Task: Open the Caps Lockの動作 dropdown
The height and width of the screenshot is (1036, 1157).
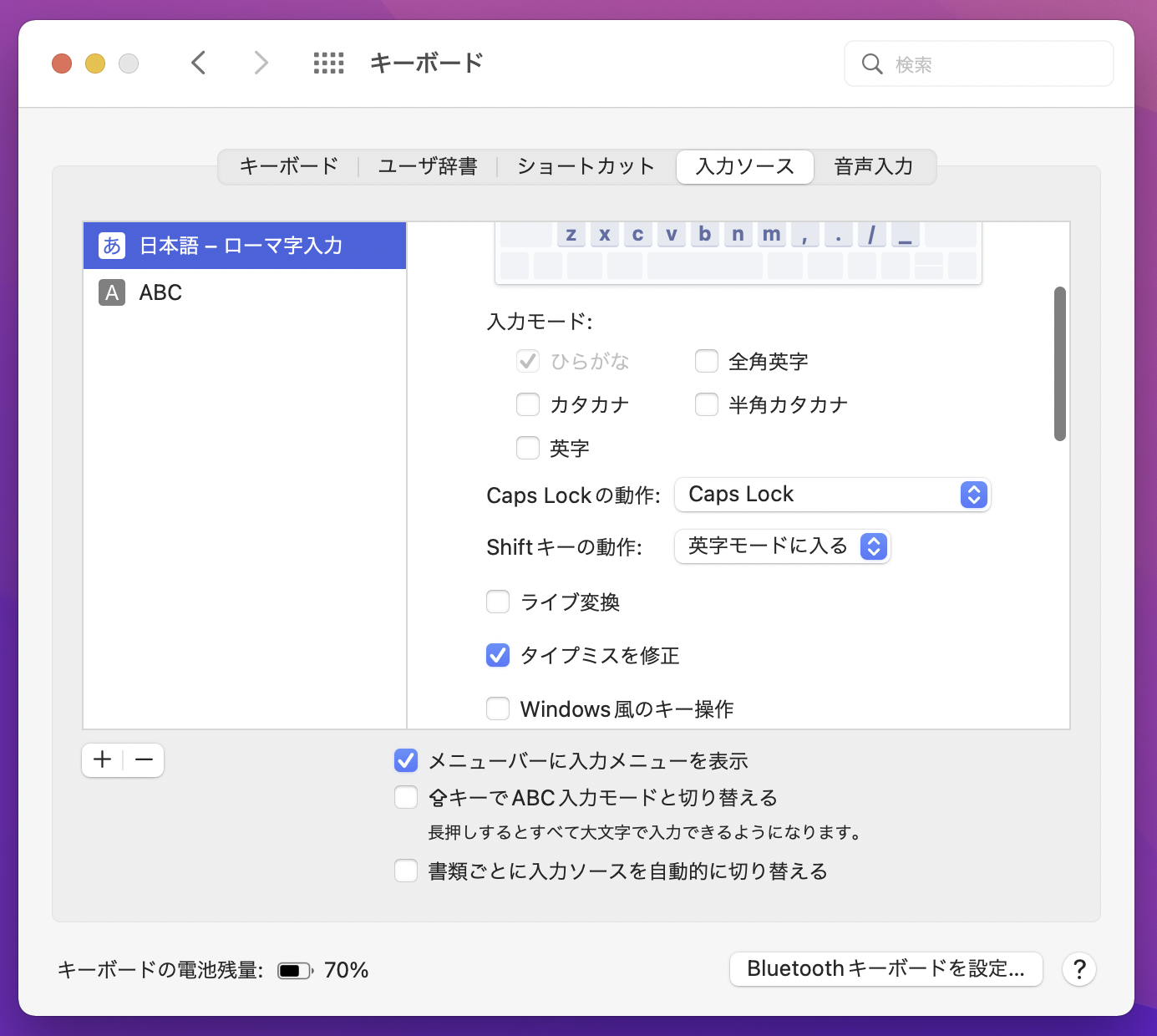Action: point(832,495)
